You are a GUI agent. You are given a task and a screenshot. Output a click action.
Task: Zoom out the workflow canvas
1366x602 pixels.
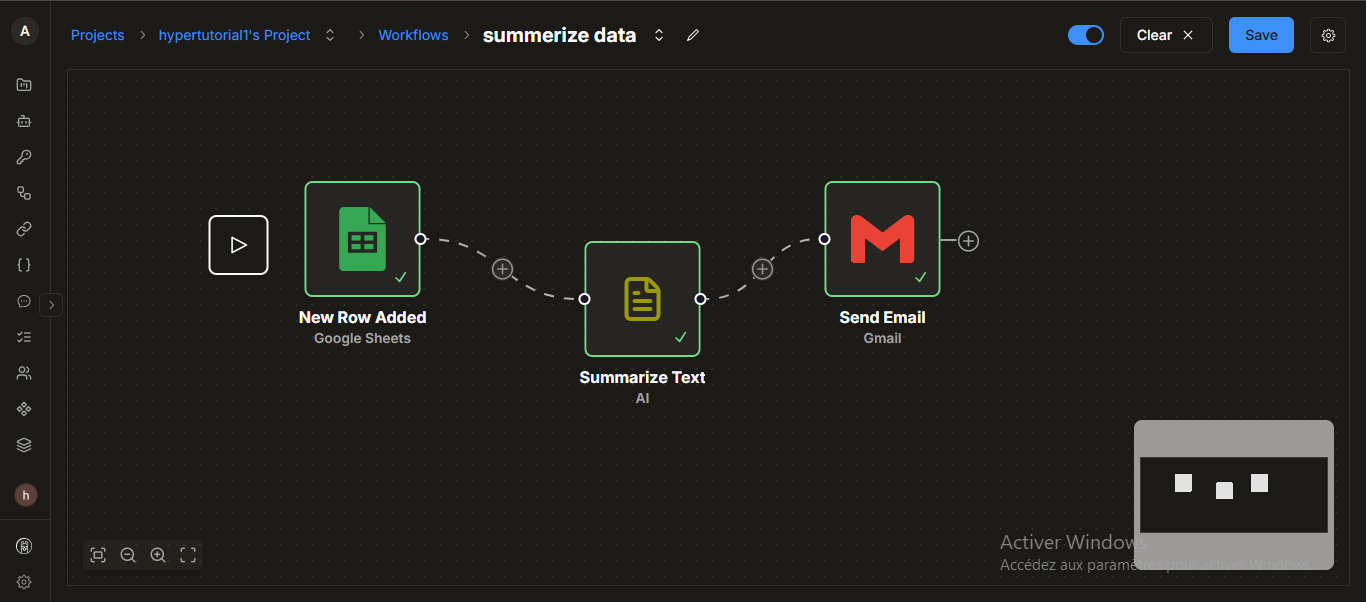click(128, 555)
